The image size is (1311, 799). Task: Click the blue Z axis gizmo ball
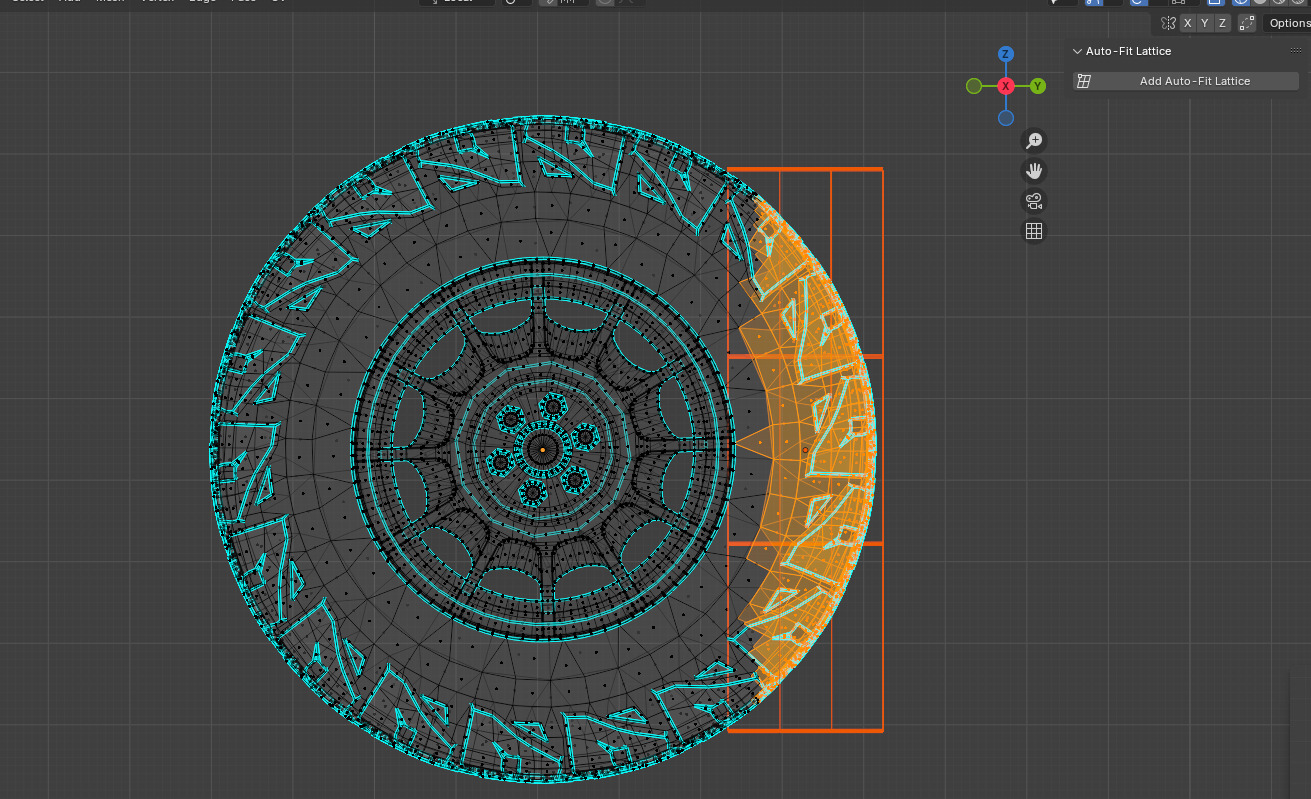click(x=1006, y=54)
